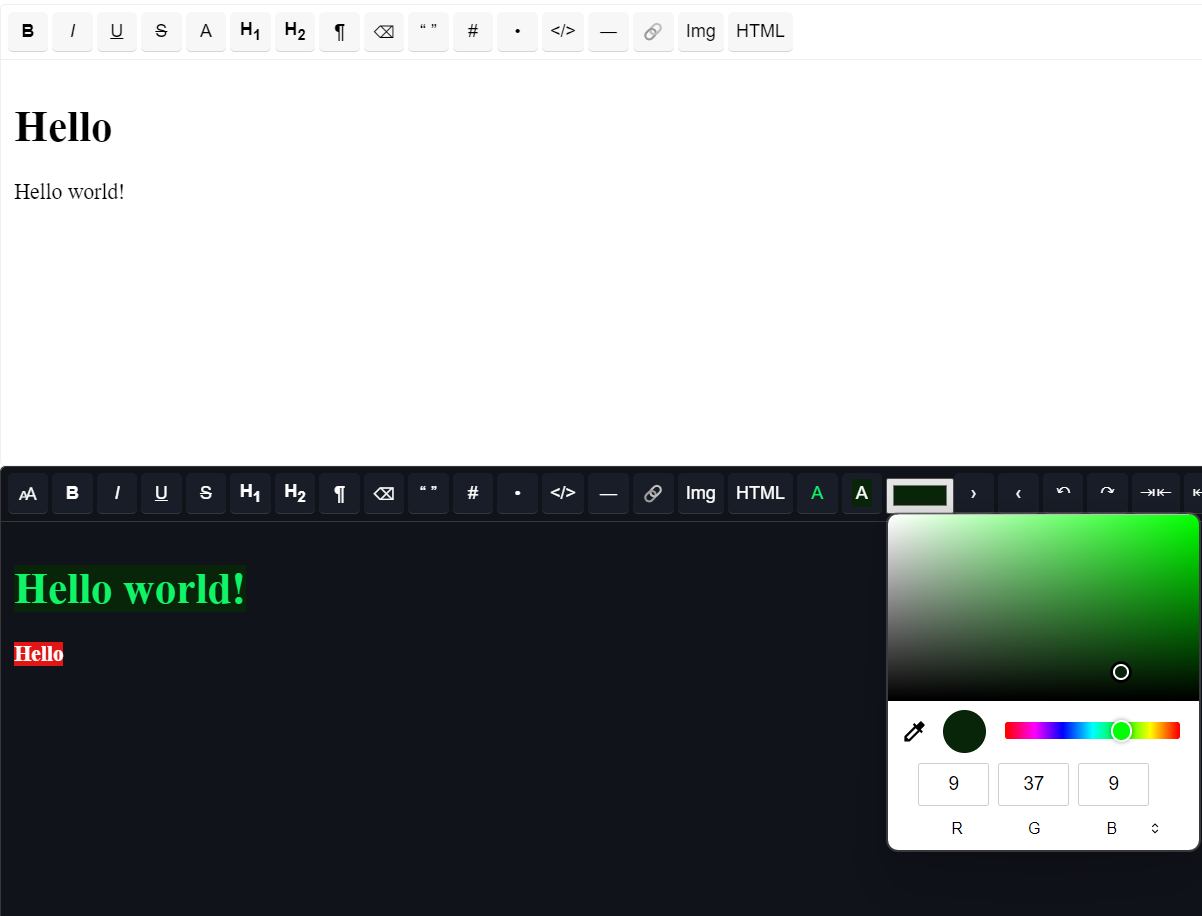Toggle Bold in the top light toolbar
The image size is (1202, 916).
click(28, 32)
